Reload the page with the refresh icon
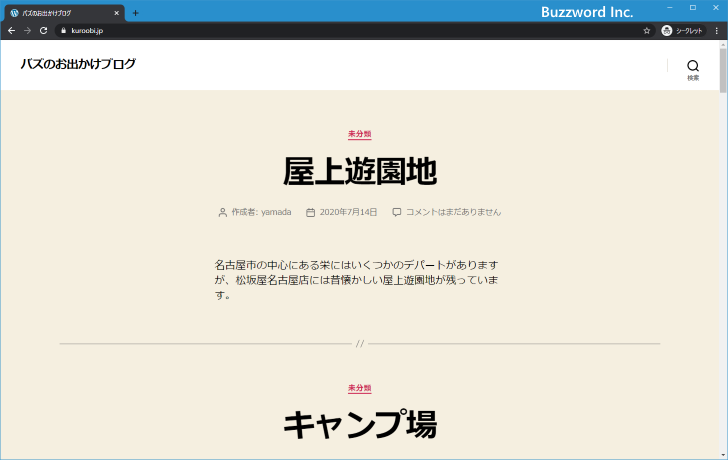The image size is (728, 460). point(43,31)
